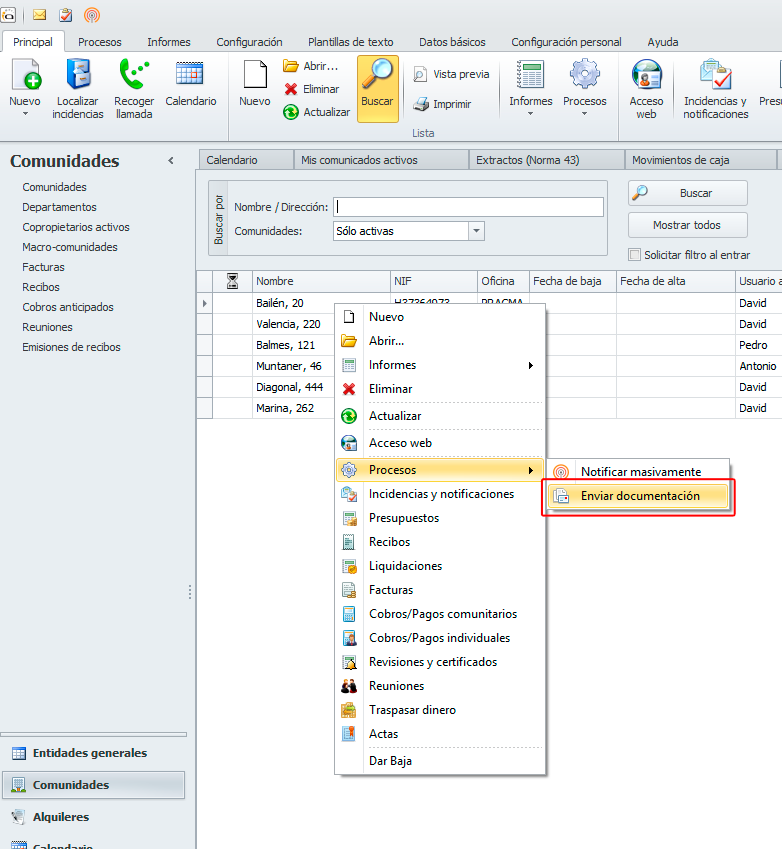Choose Actualizar in the context menu
Image resolution: width=782 pixels, height=849 pixels.
tap(440, 416)
